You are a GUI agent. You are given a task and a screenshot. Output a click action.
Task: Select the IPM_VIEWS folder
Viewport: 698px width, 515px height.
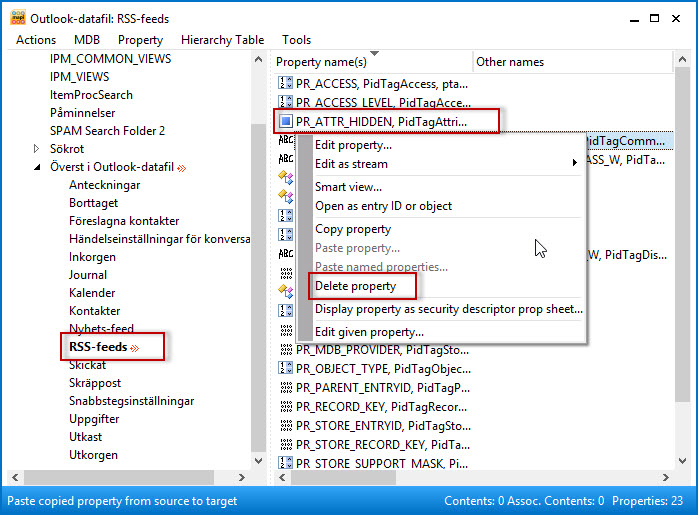coord(79,77)
